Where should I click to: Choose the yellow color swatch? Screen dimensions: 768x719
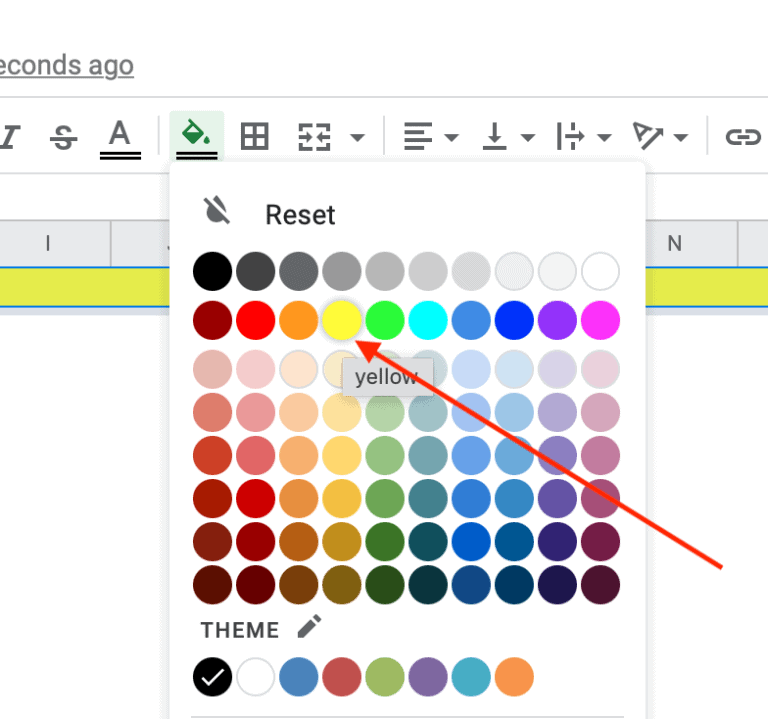click(342, 320)
